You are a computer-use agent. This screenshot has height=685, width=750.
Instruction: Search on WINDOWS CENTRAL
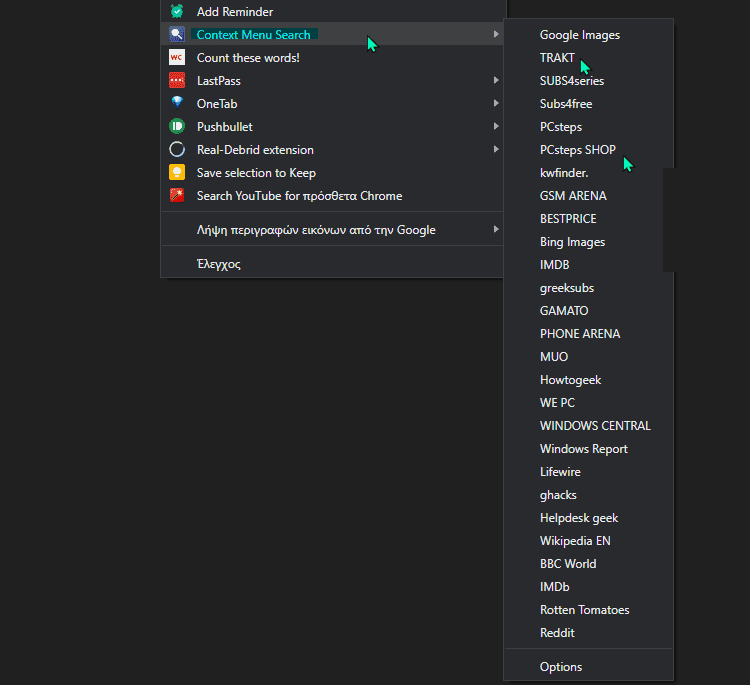click(x=589, y=426)
